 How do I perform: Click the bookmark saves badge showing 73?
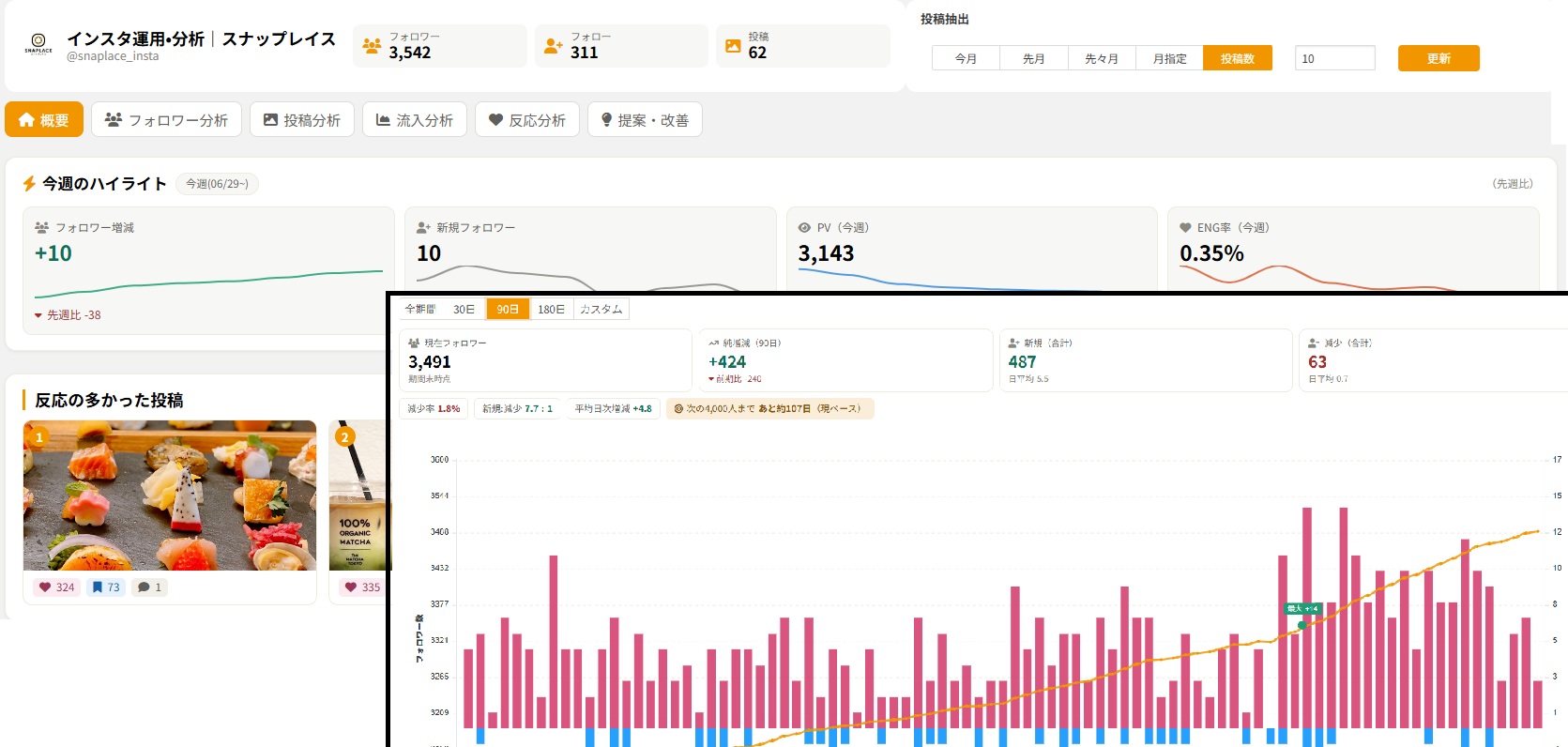(106, 587)
